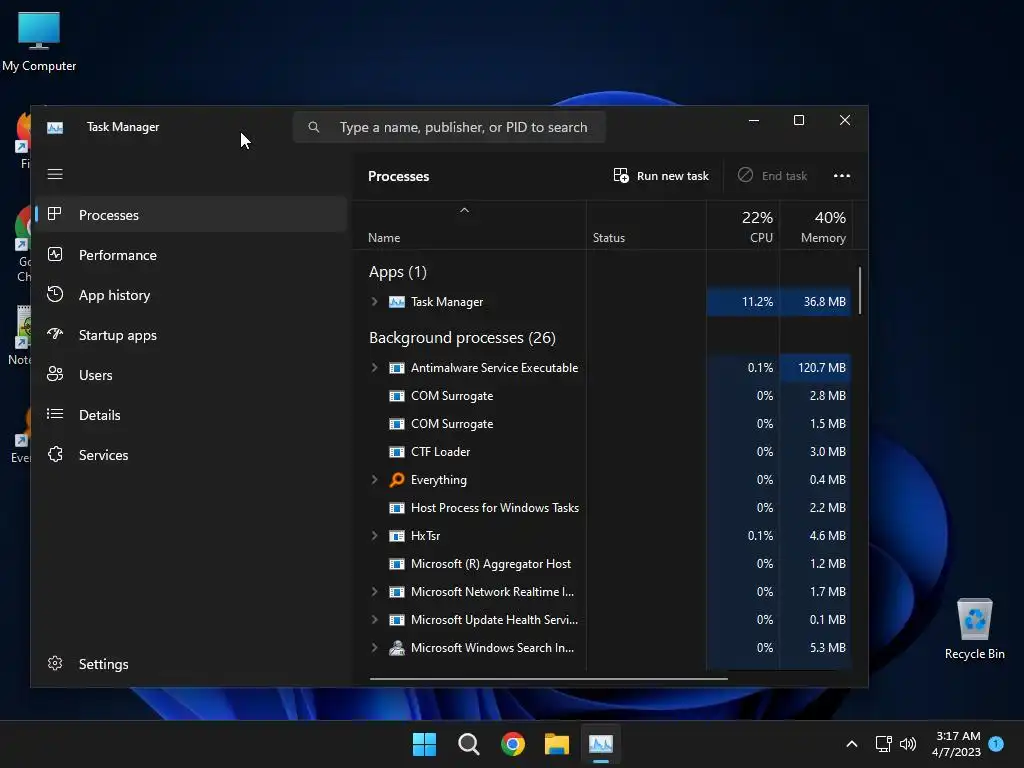Open File Explorer from the taskbar
Image resolution: width=1024 pixels, height=768 pixels.
(x=557, y=744)
